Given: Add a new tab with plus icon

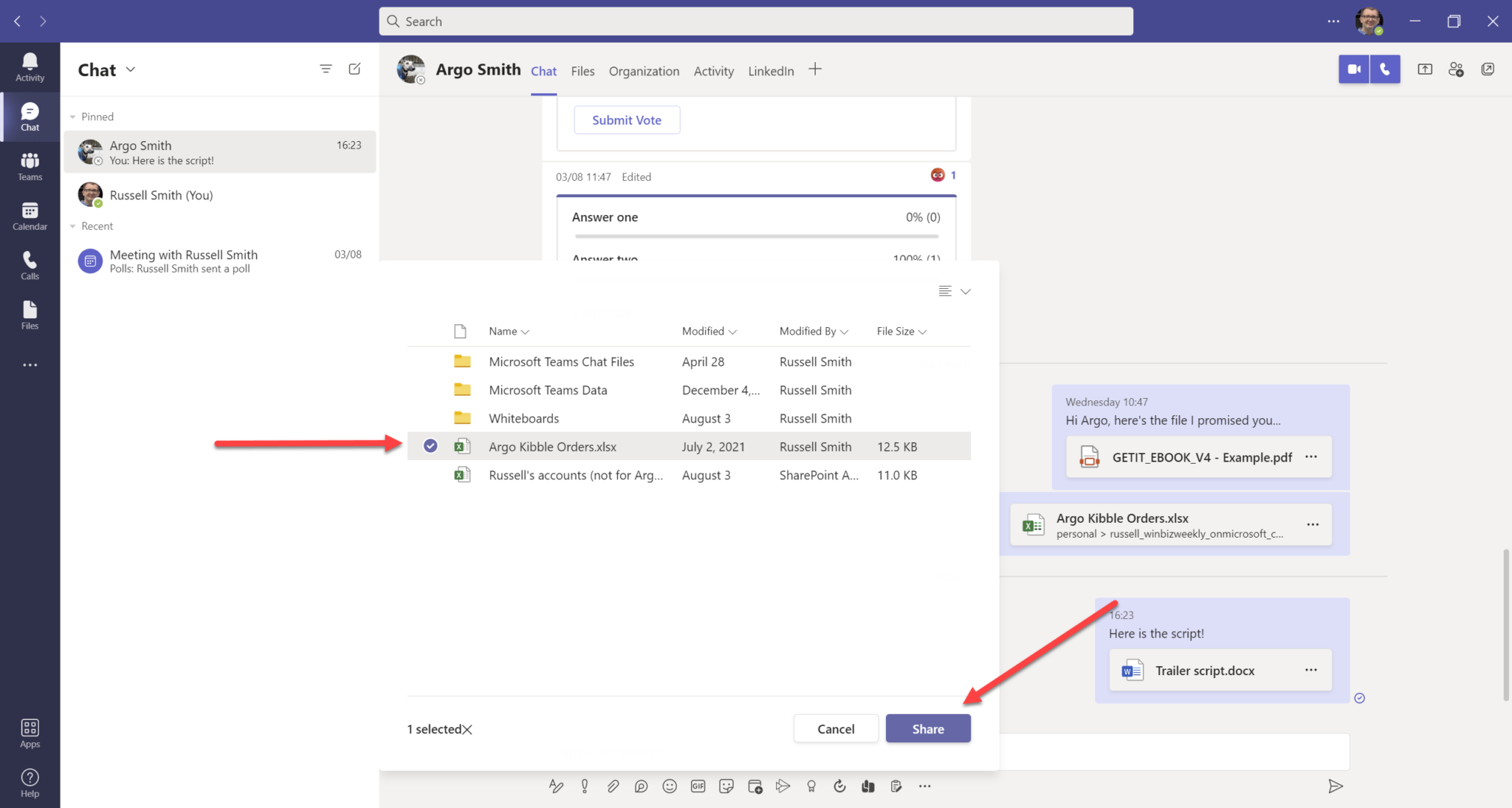Looking at the screenshot, I should coord(815,69).
